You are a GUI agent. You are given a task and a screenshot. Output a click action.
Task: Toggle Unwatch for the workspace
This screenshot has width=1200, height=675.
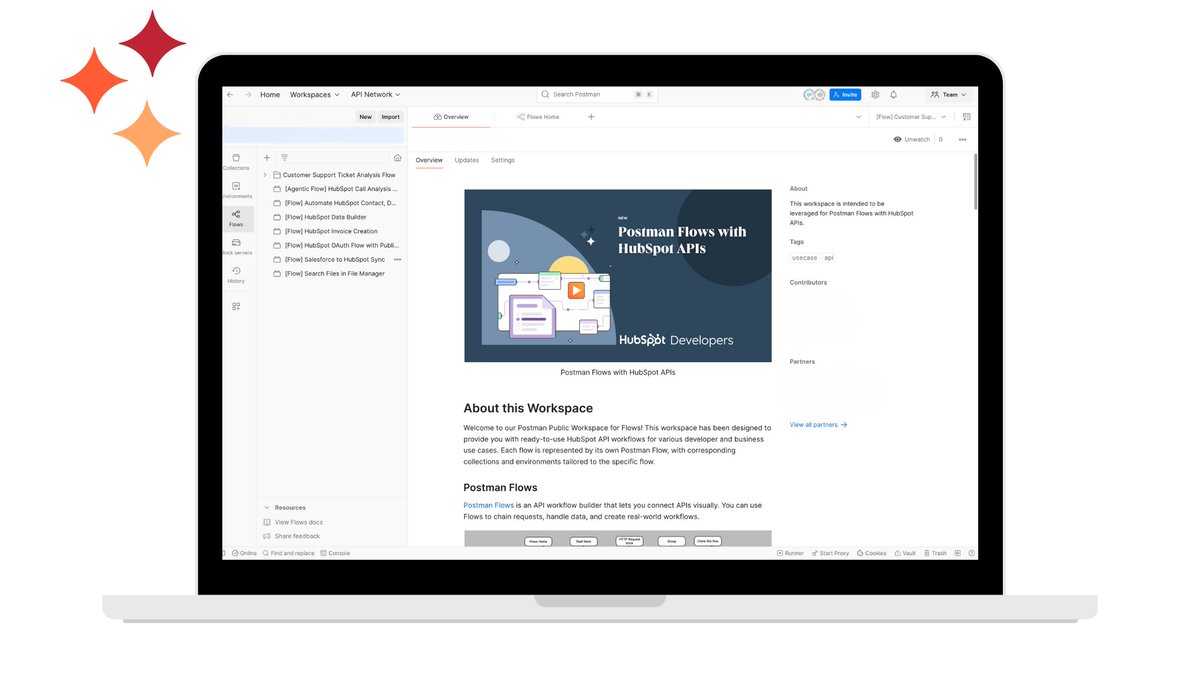(912, 139)
